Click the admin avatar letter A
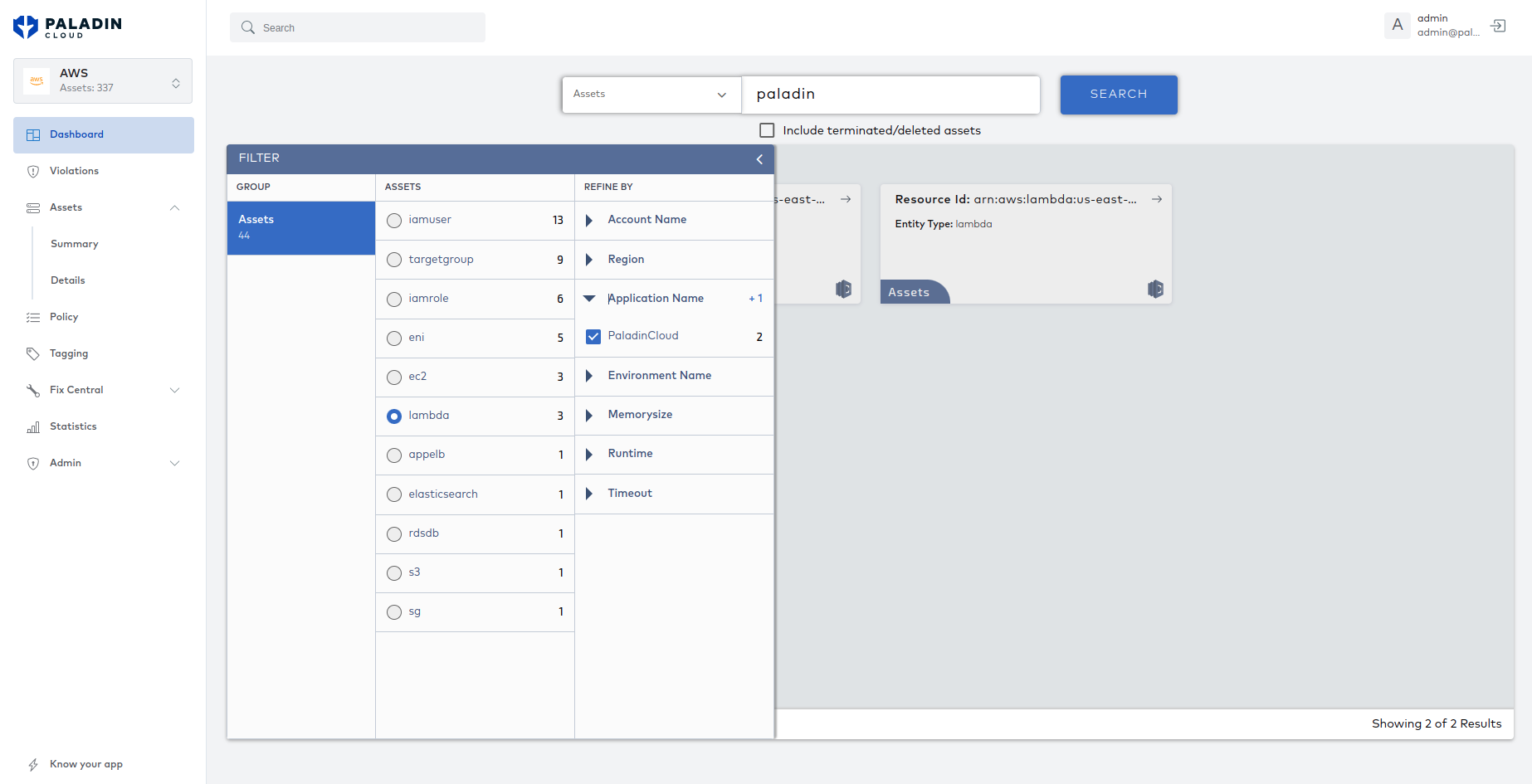Screen dimensions: 1532x784 pos(1398,25)
